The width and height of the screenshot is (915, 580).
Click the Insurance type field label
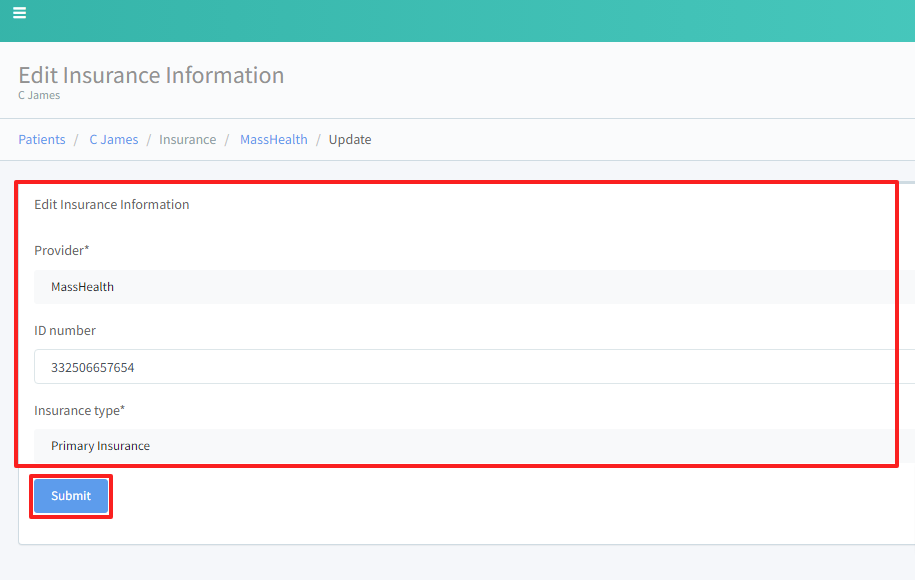pyautogui.click(x=79, y=410)
